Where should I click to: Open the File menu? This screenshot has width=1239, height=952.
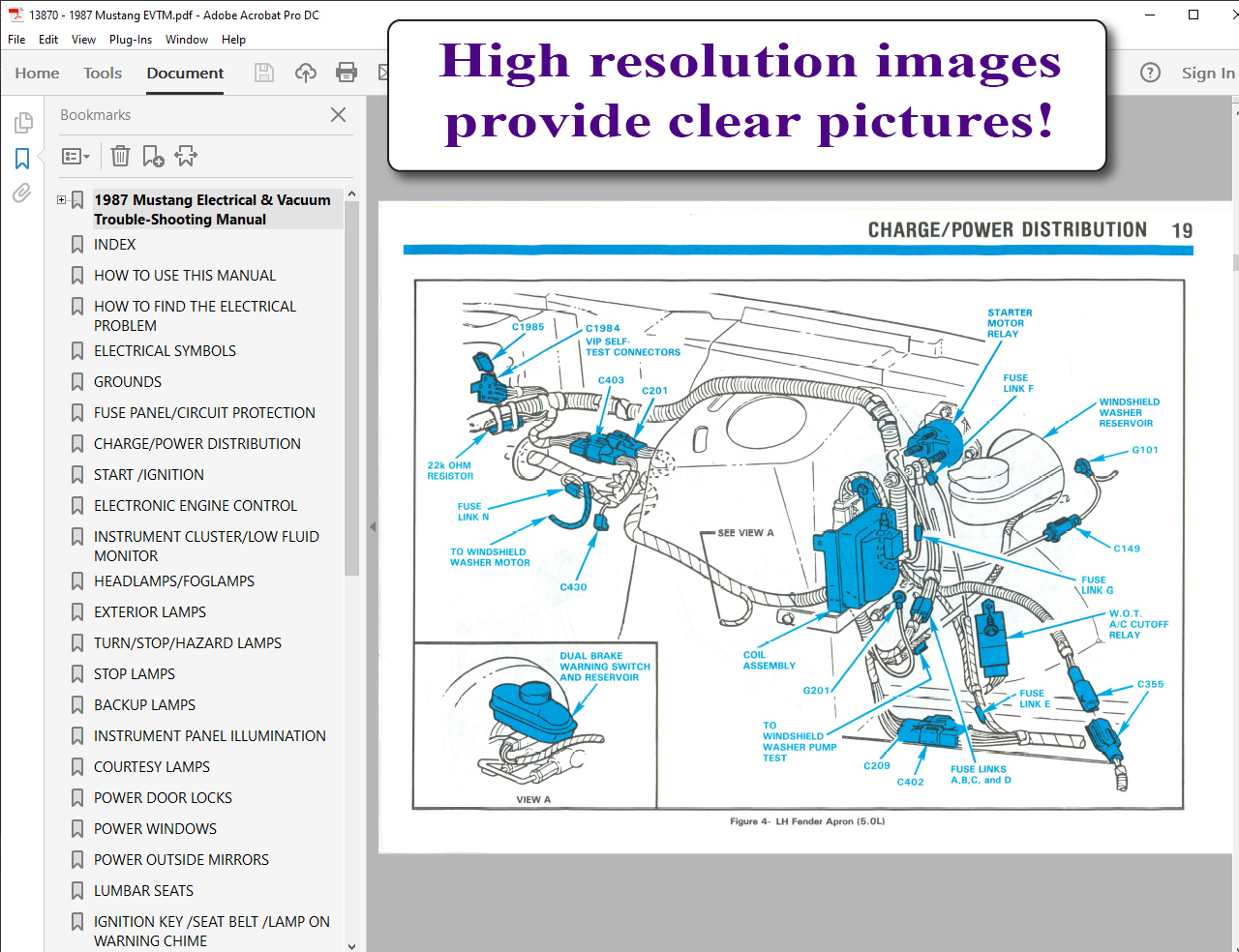click(16, 40)
